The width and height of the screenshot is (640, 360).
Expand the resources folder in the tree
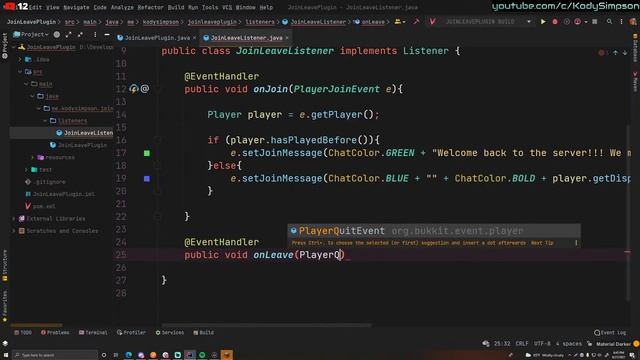point(33,158)
